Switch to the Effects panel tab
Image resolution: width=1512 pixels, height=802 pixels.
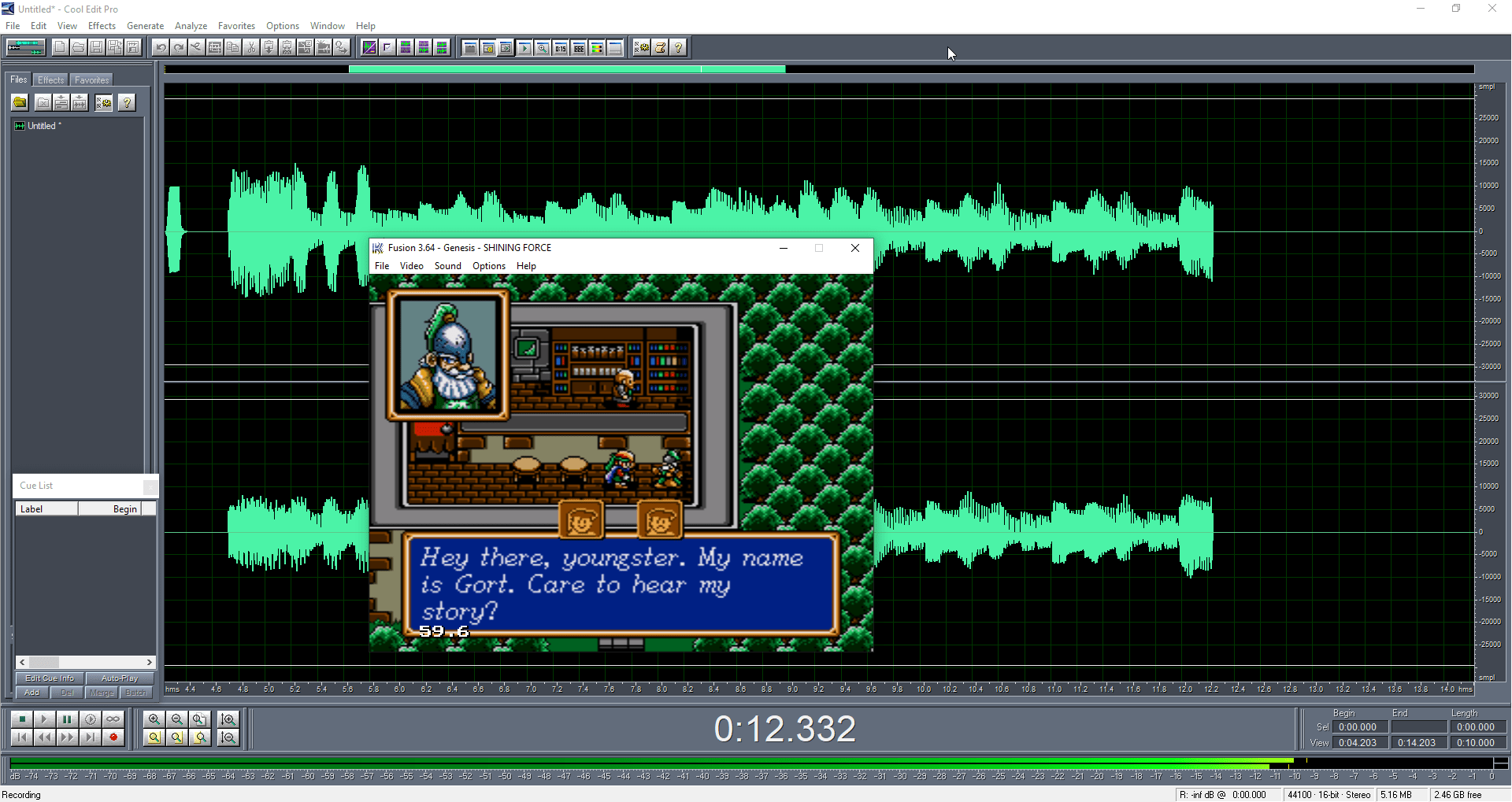[51, 80]
